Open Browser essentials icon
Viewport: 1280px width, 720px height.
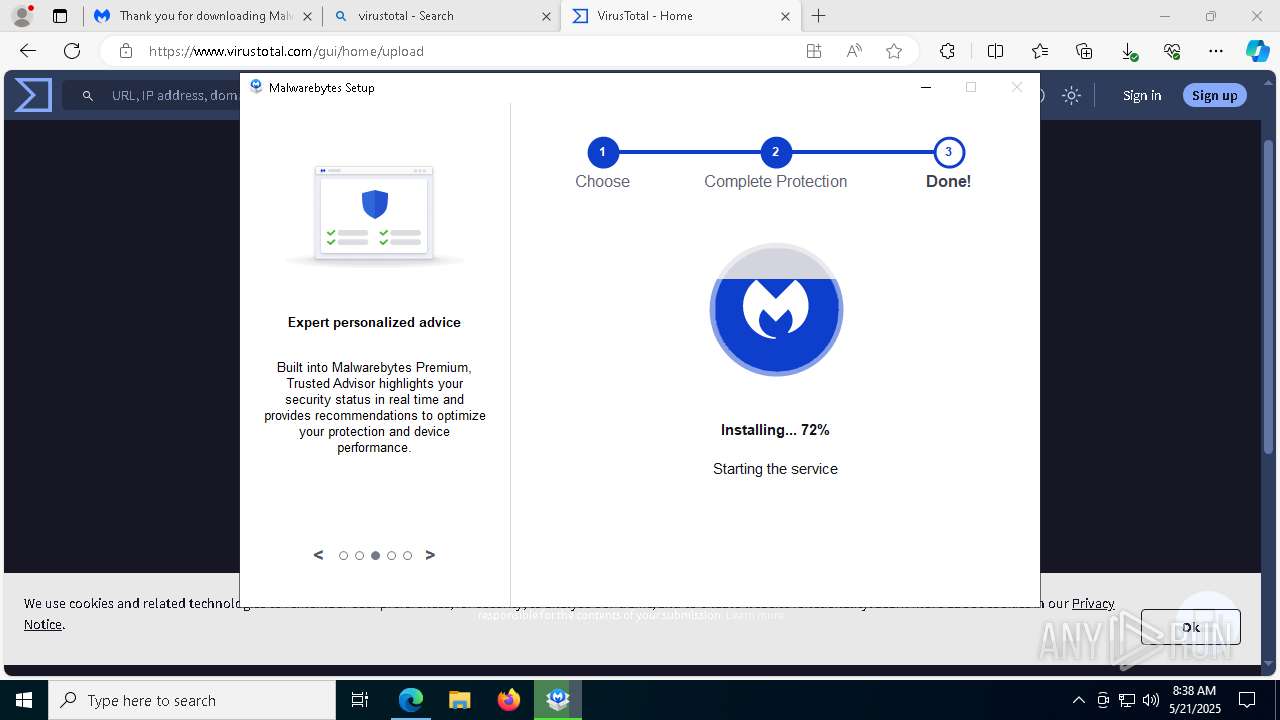1172,51
